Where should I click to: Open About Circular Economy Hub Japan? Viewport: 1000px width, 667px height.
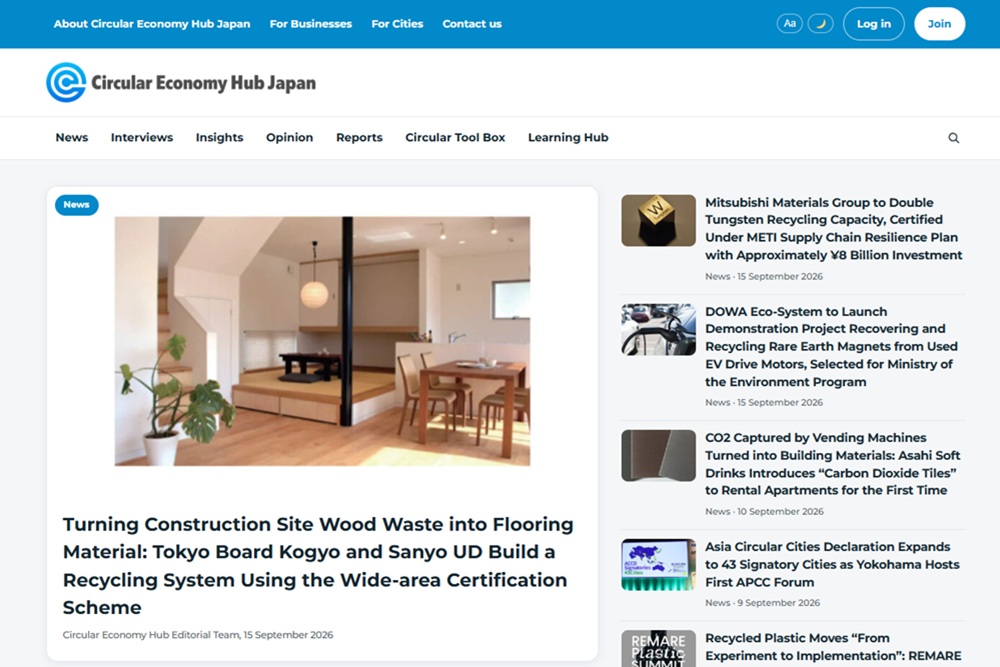click(152, 24)
